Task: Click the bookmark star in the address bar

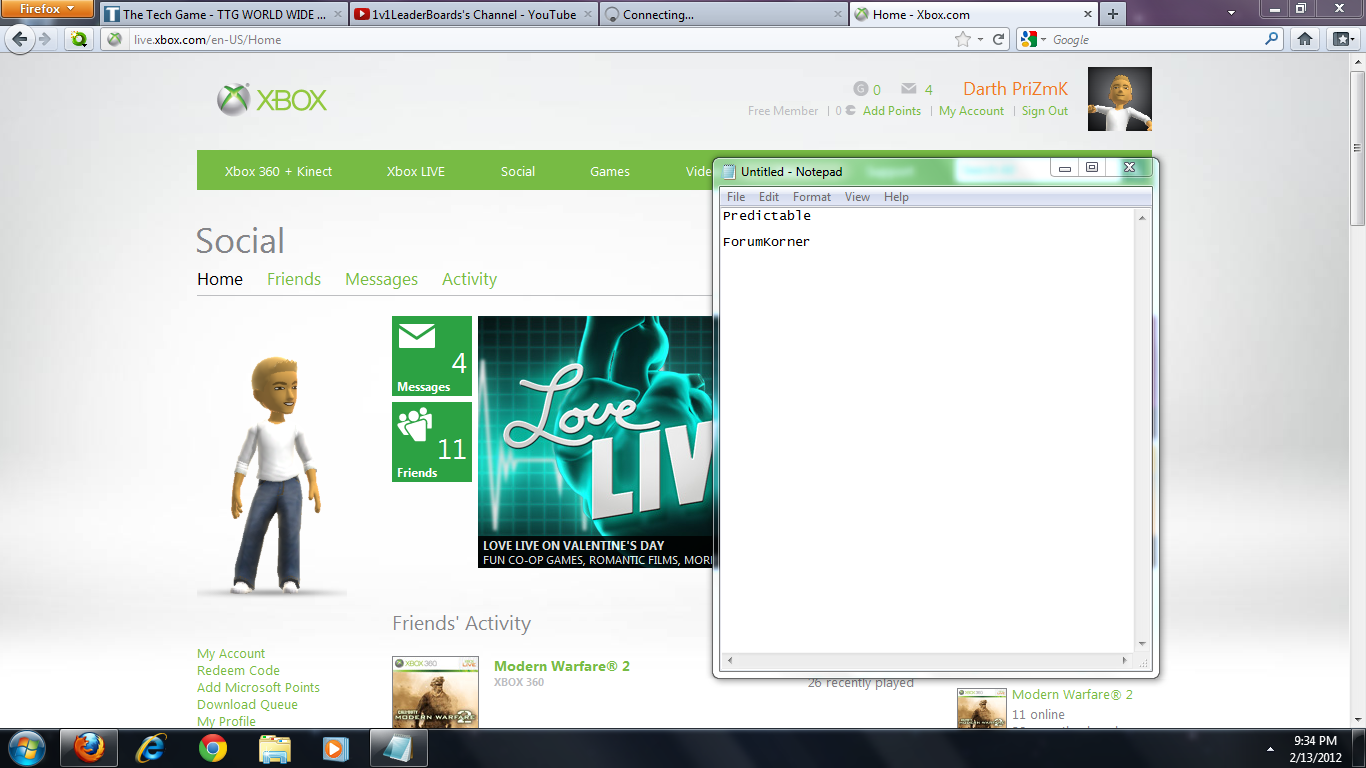Action: 962,40
